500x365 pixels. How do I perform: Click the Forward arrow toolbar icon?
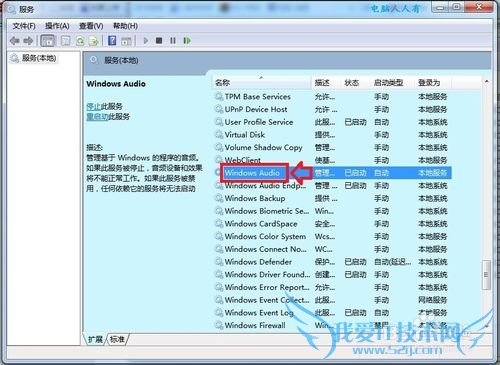coord(28,41)
